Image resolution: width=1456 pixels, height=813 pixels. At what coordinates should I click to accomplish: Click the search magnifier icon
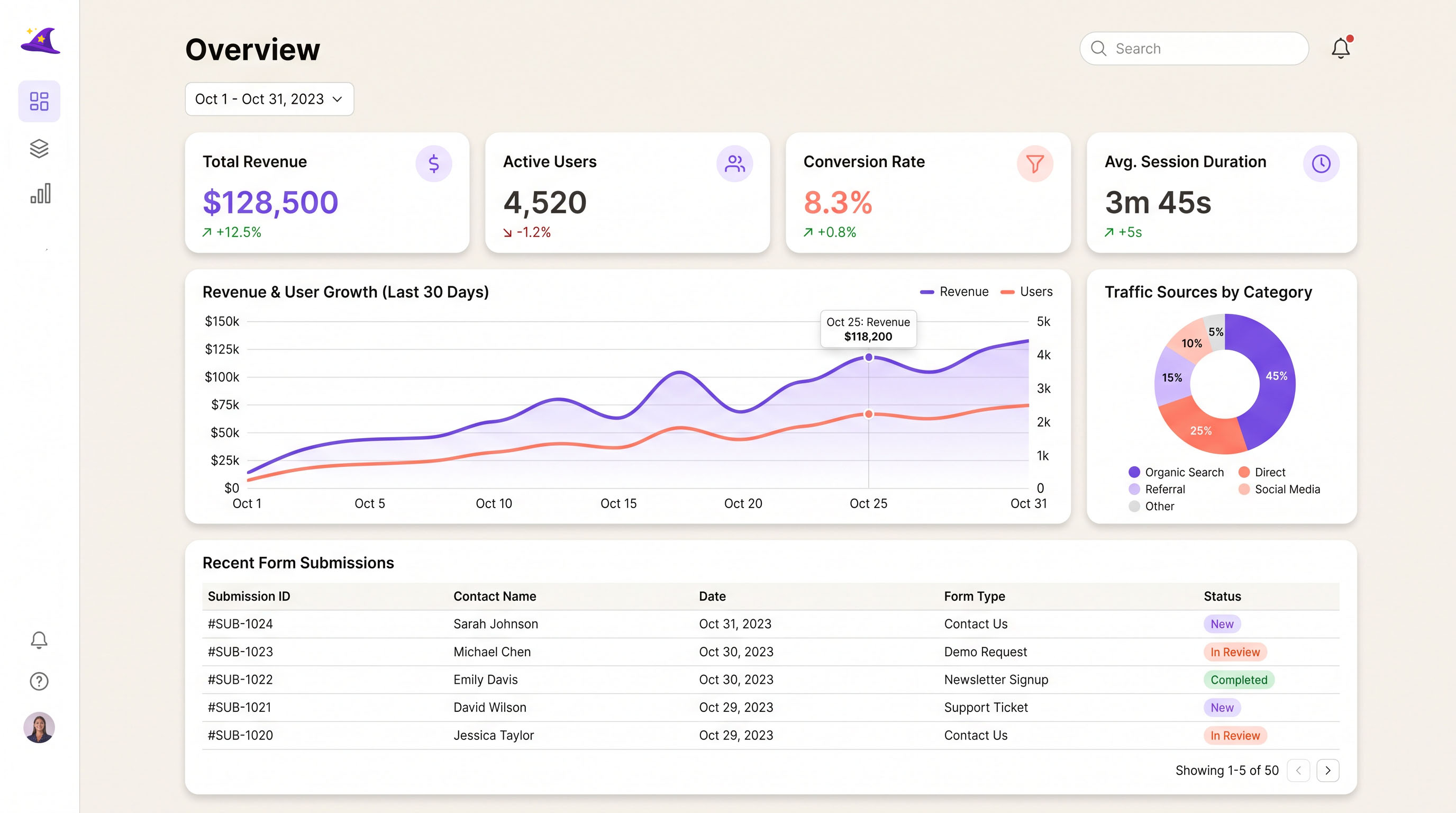tap(1098, 49)
